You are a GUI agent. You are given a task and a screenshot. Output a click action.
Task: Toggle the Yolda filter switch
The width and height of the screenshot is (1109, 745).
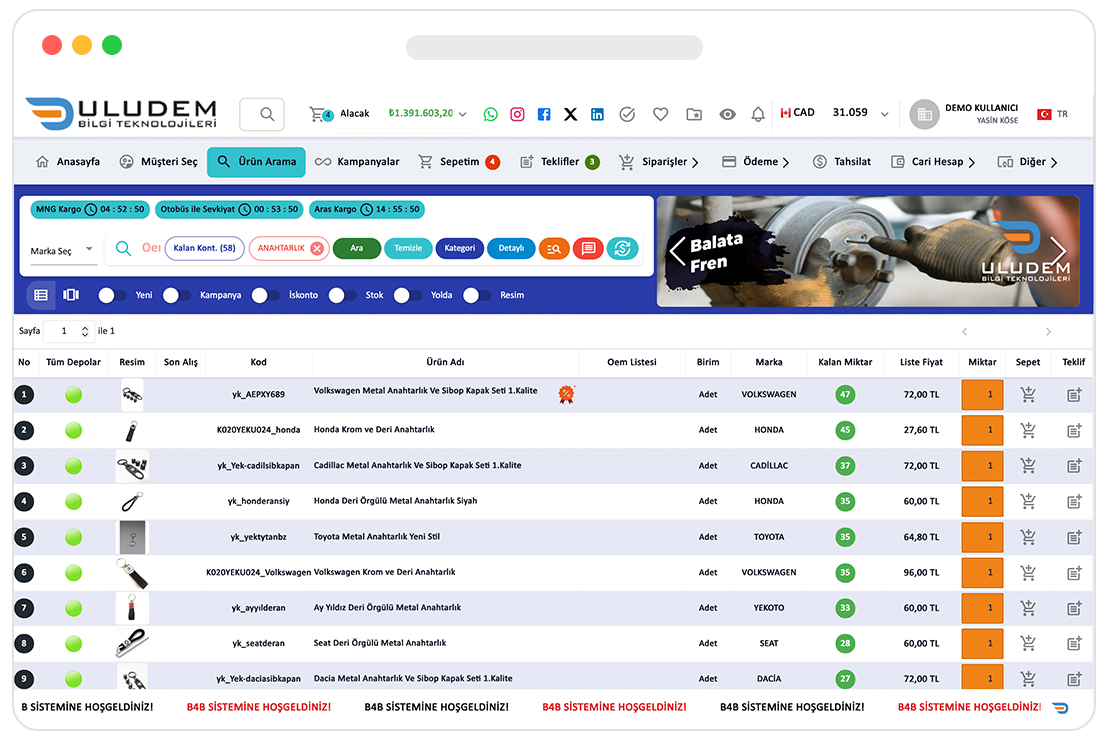(408, 295)
